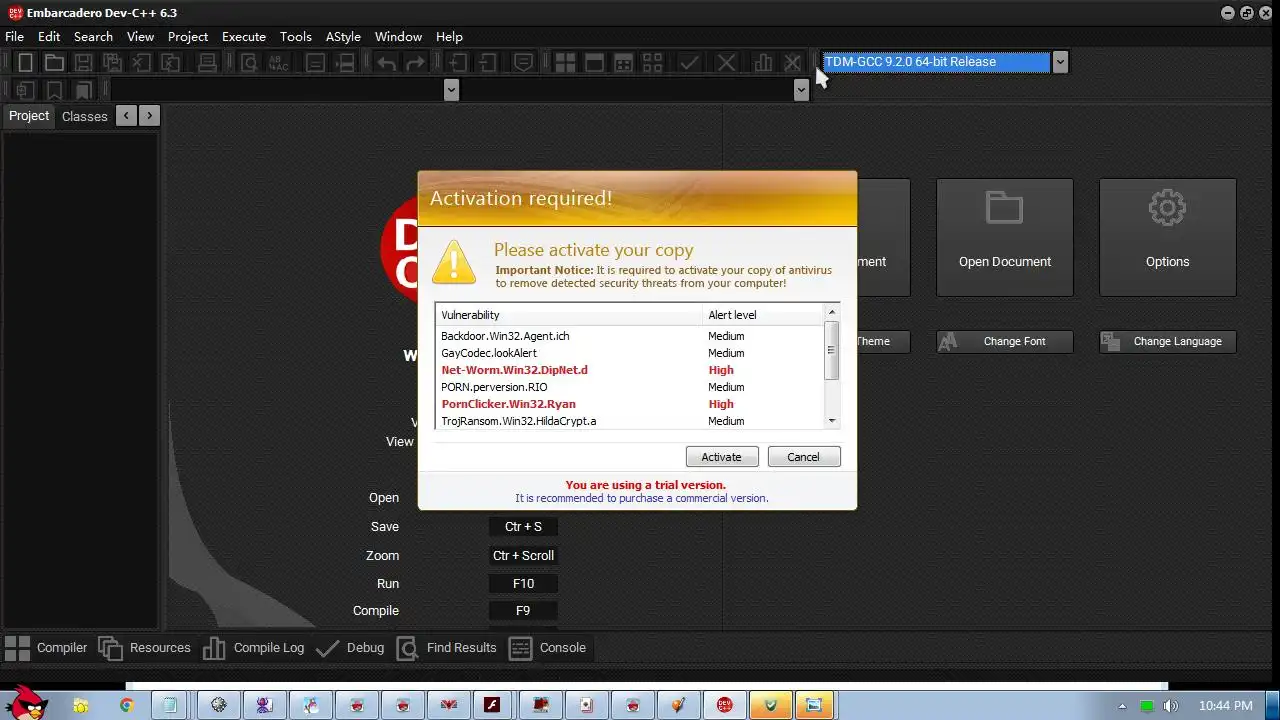
Task: Open the AStyle menu
Action: [x=343, y=36]
